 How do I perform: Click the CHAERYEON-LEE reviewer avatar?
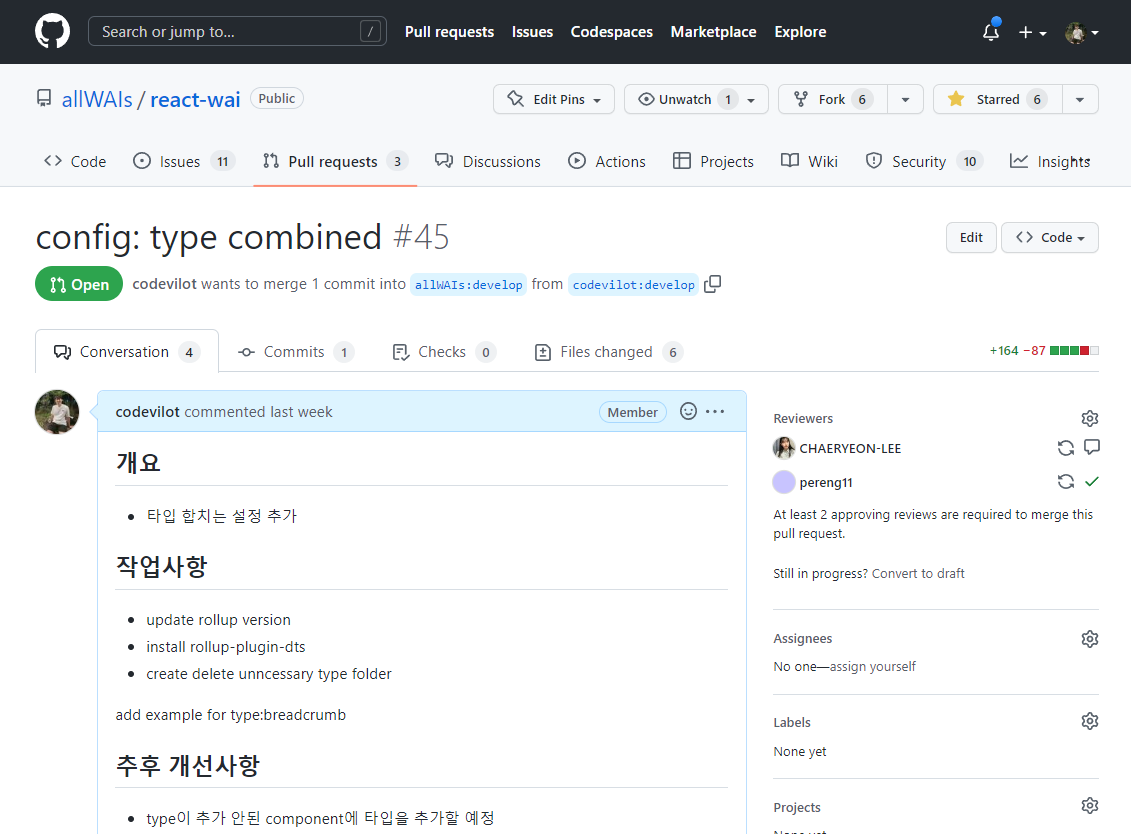(x=784, y=448)
